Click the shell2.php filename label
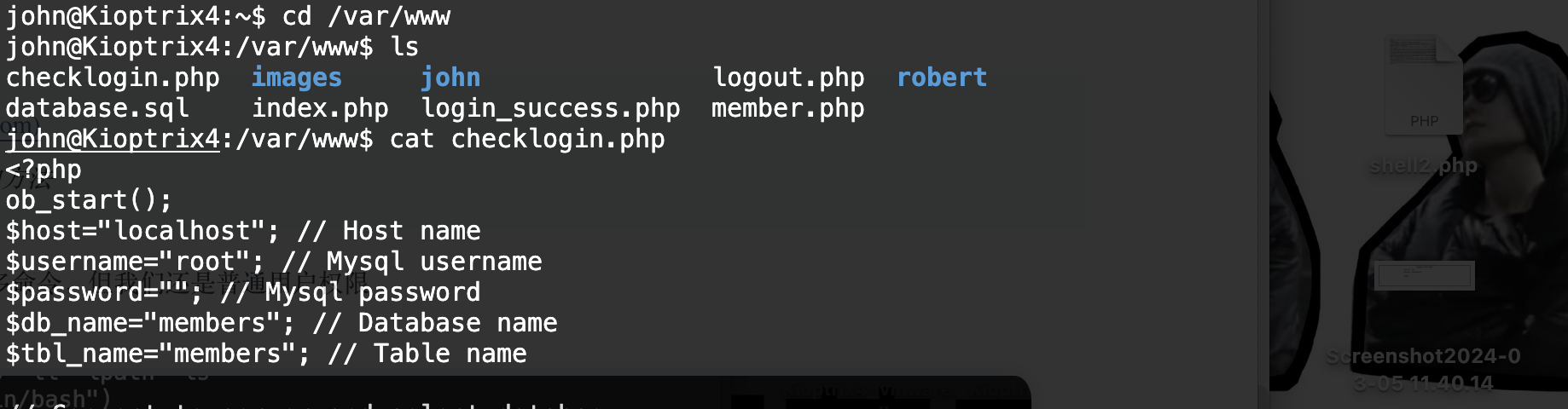1568x409 pixels. coord(1423,166)
